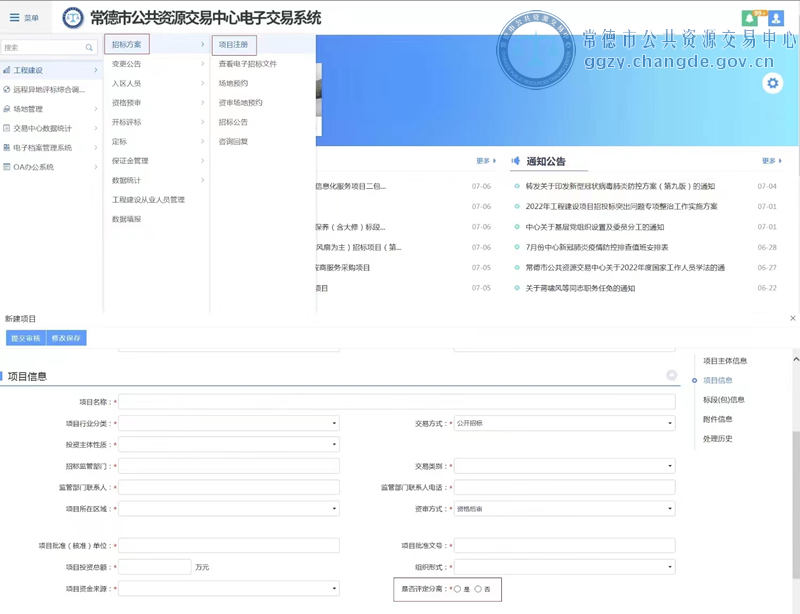Open the hamburger 菜单 icon
The image size is (800, 614).
click(14, 18)
